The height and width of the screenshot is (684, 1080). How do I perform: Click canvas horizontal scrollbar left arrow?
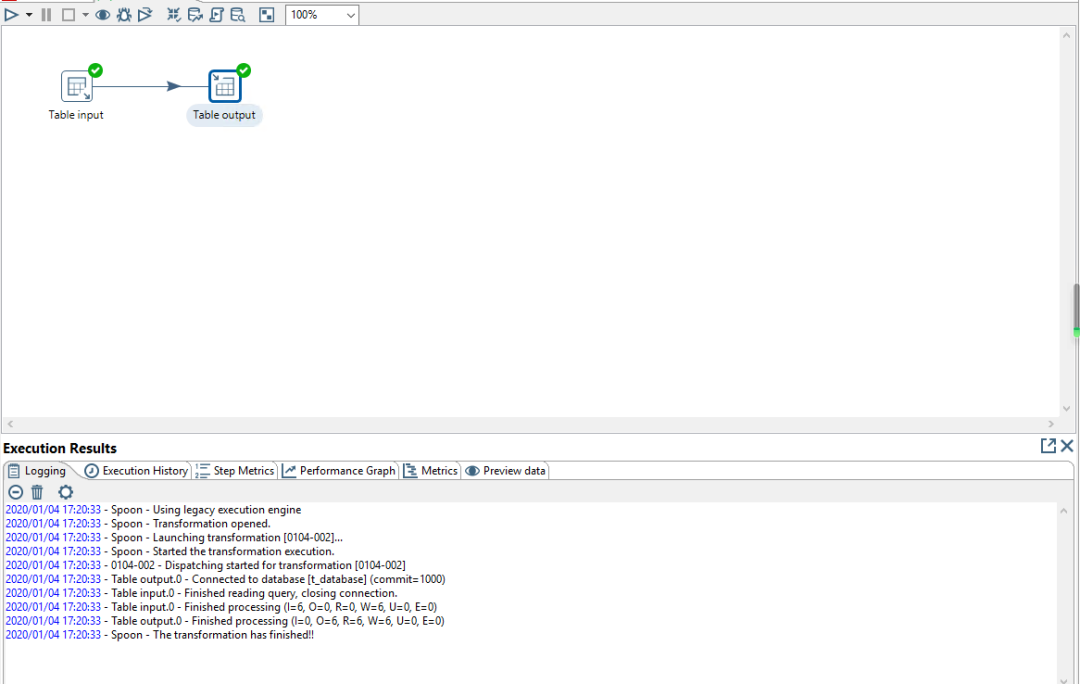10,424
